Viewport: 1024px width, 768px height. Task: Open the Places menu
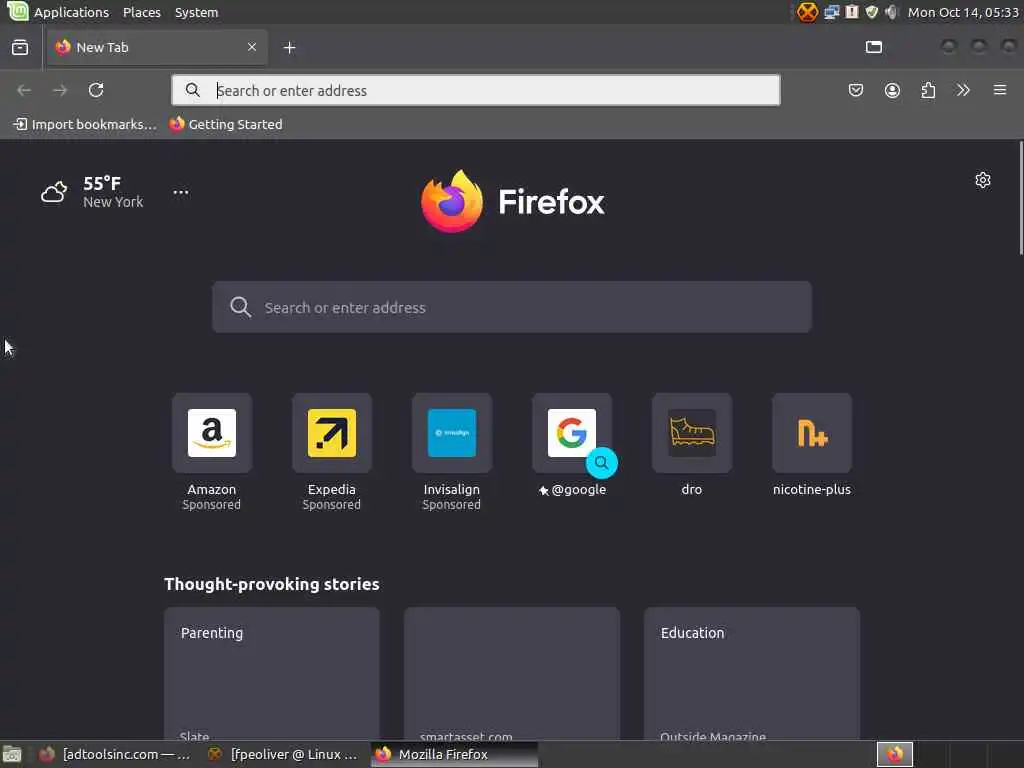point(142,12)
